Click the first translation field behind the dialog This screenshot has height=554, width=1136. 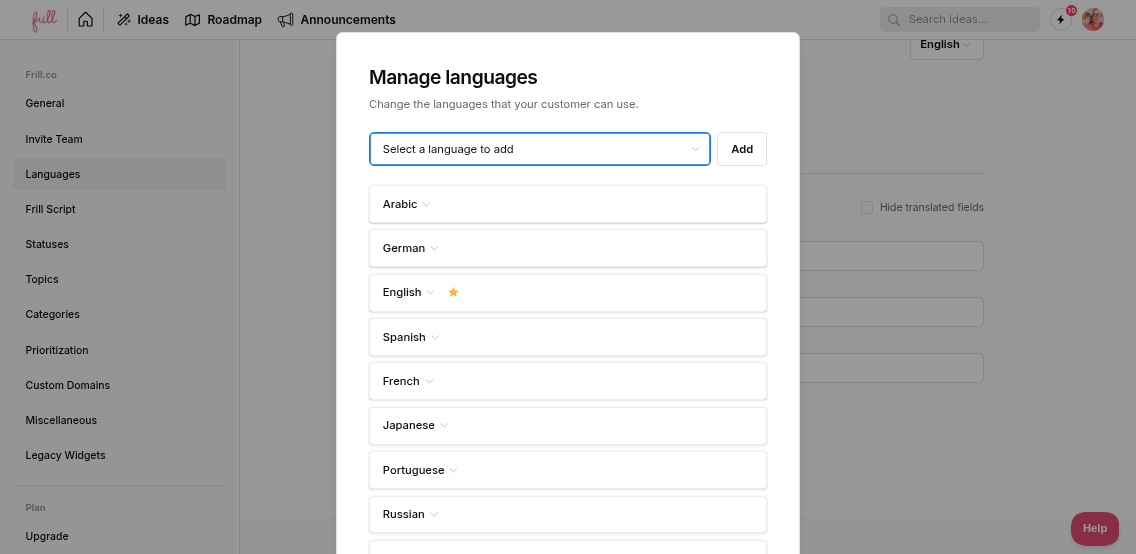891,256
